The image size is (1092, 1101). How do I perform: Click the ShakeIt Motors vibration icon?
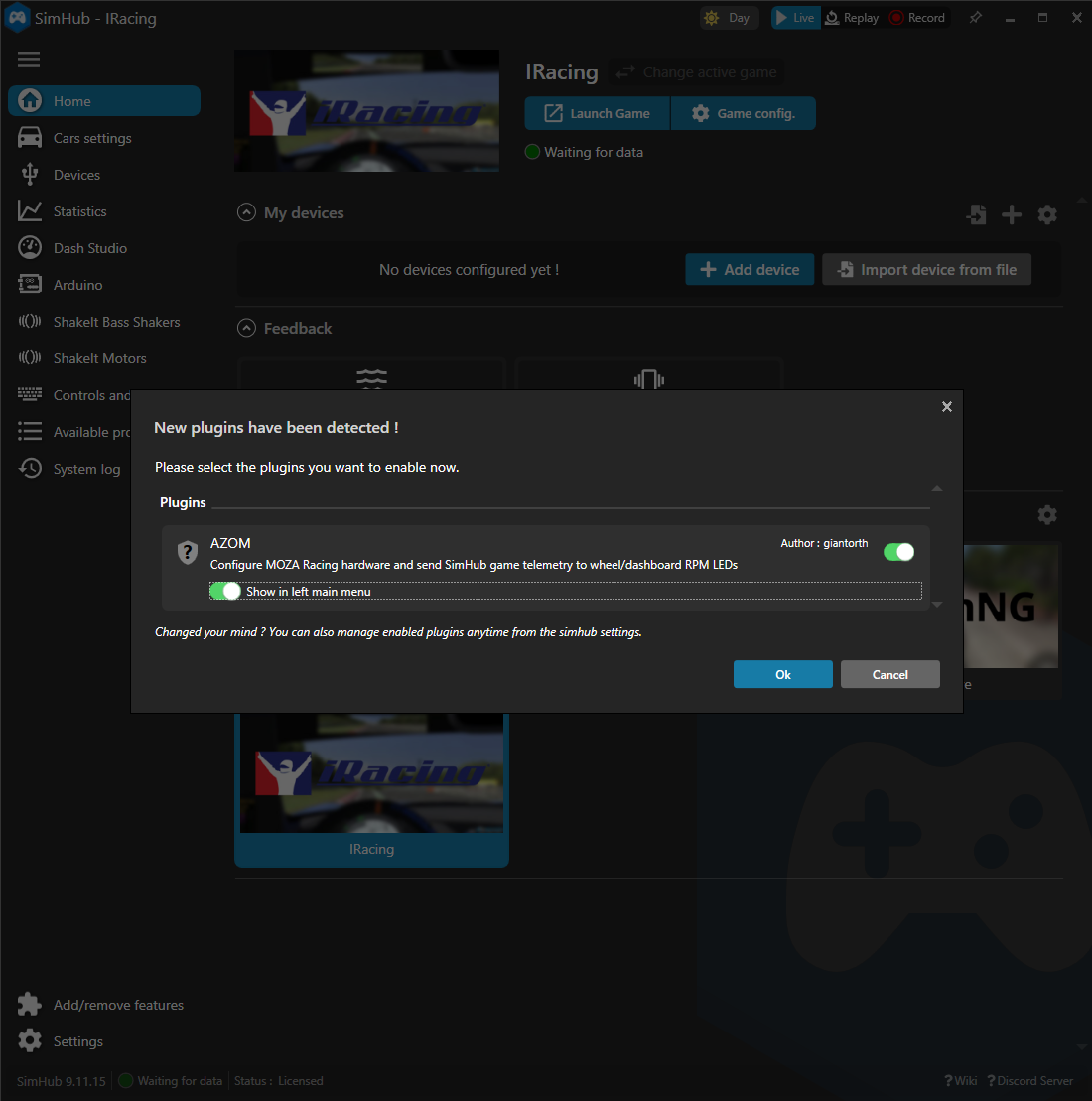click(30, 357)
